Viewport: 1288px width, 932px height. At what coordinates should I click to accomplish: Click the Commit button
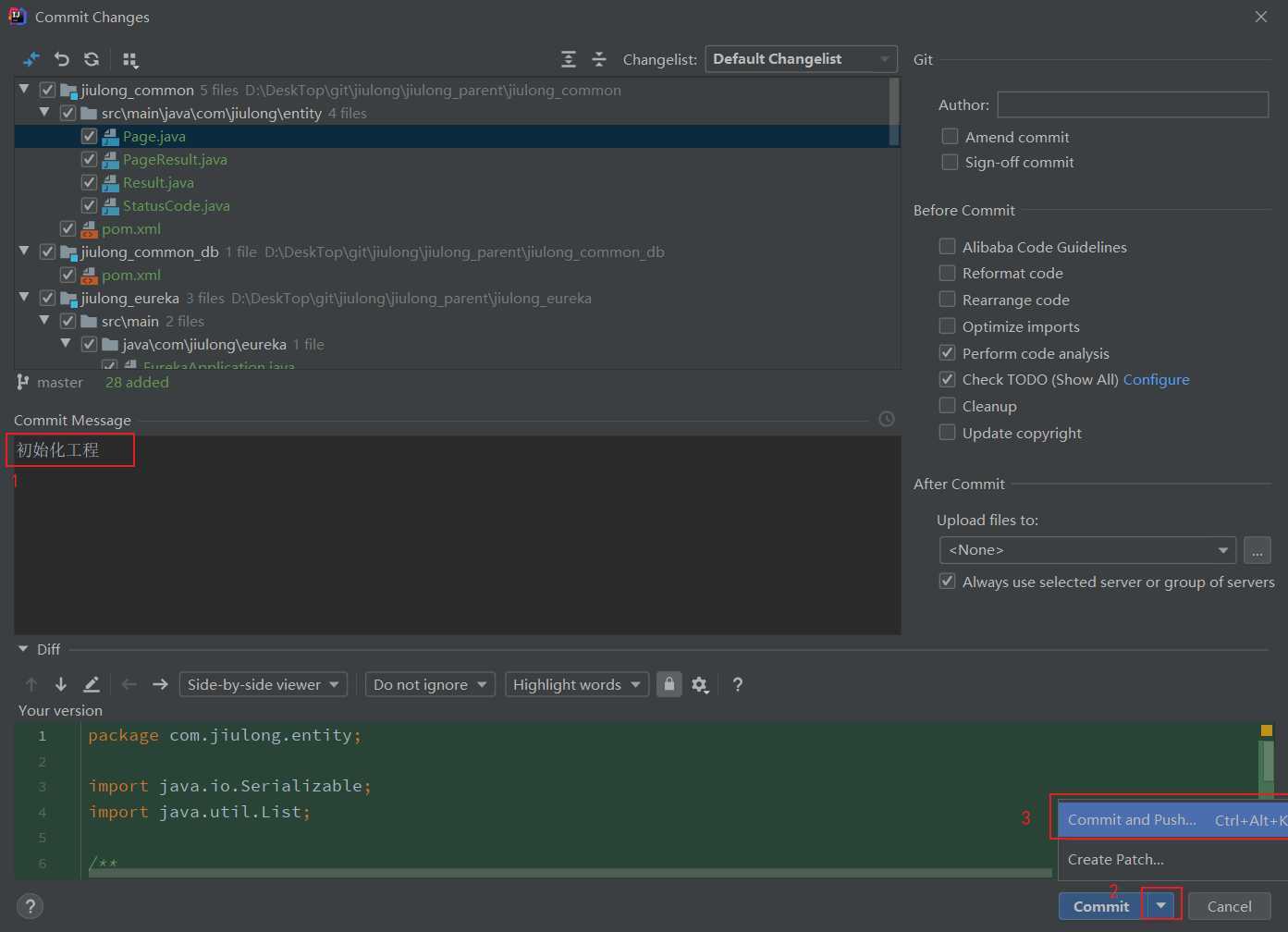tap(1101, 906)
